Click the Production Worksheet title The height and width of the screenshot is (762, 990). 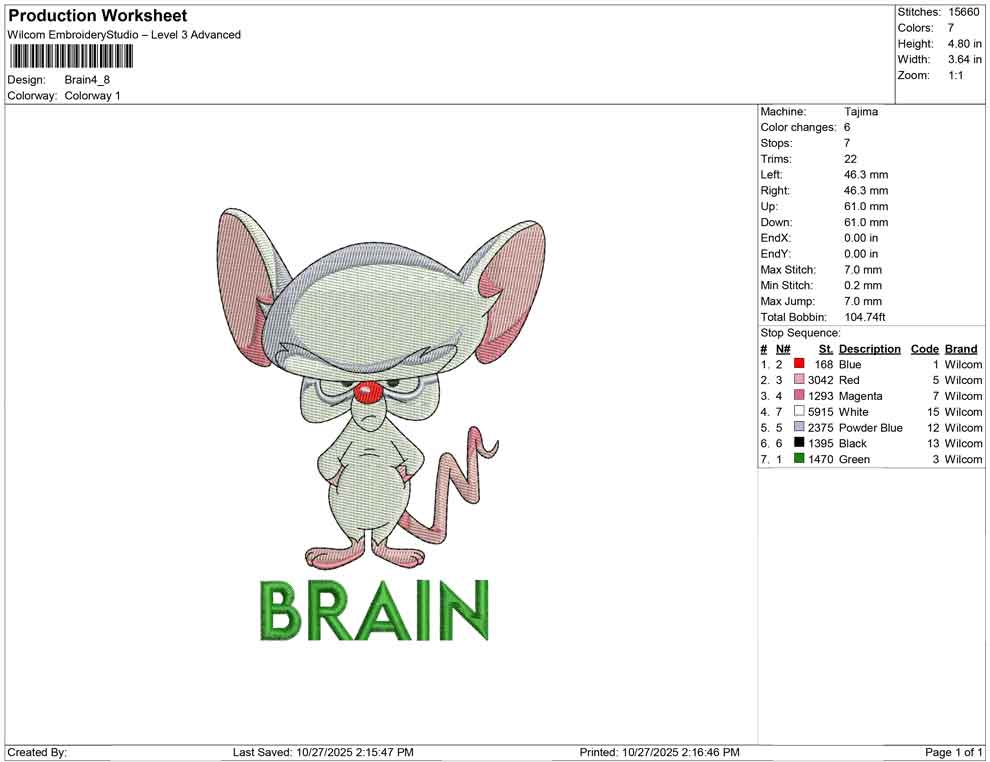coord(98,15)
